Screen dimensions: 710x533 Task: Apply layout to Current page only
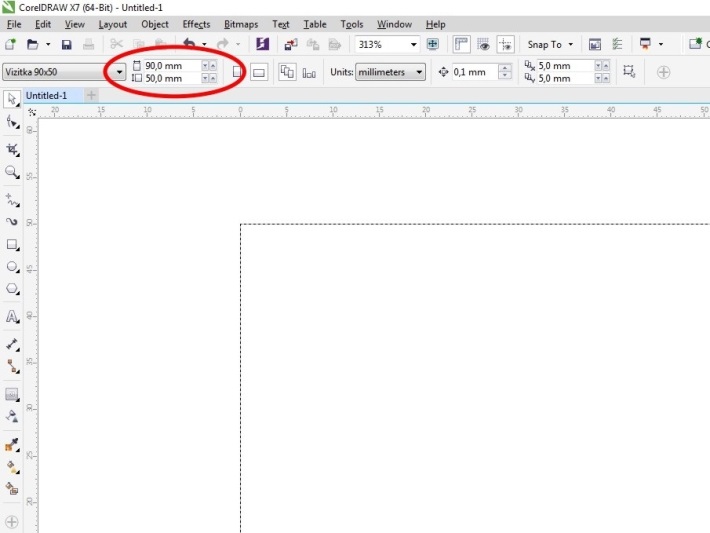click(309, 72)
